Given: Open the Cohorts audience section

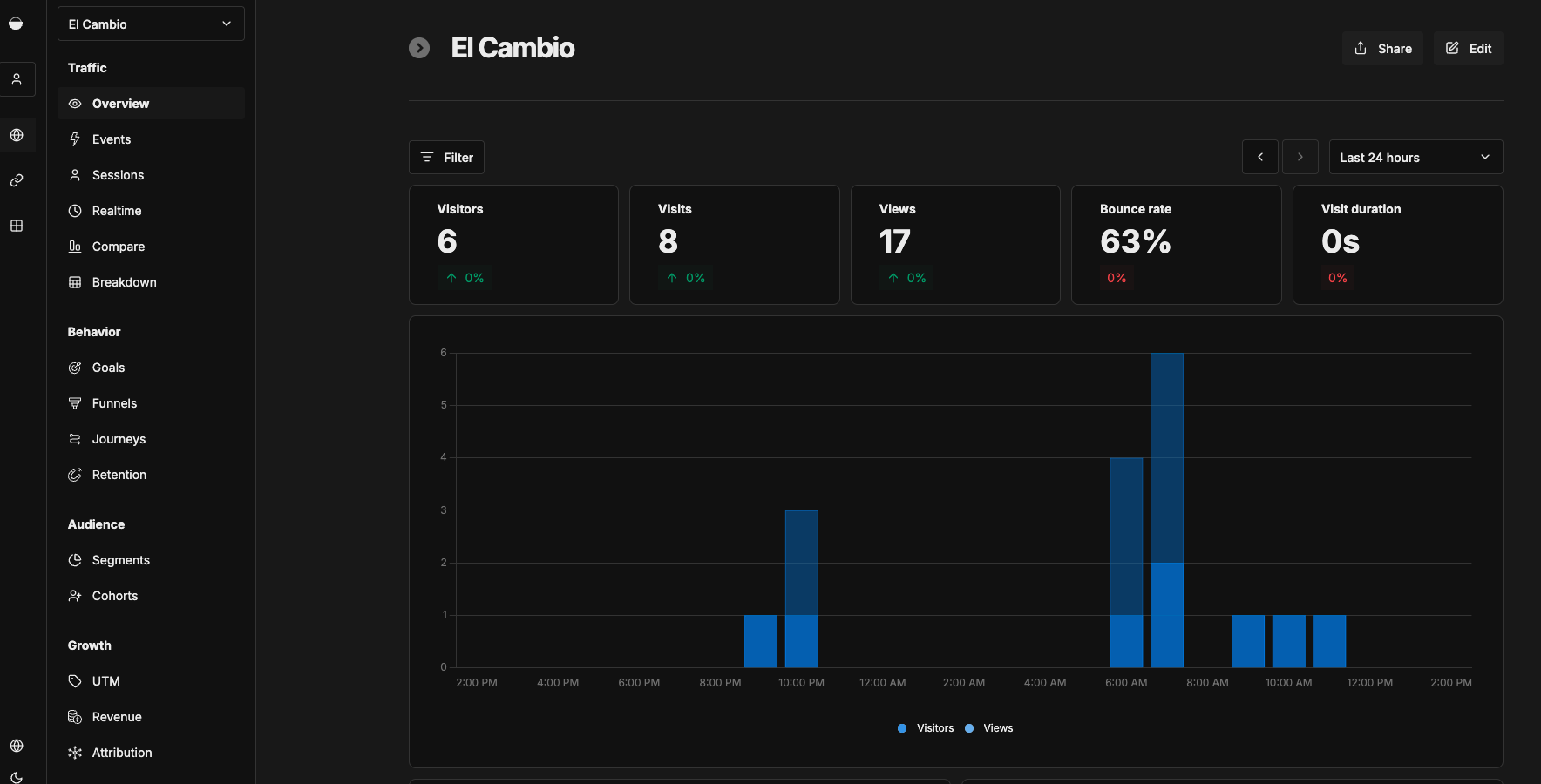Looking at the screenshot, I should [x=114, y=595].
